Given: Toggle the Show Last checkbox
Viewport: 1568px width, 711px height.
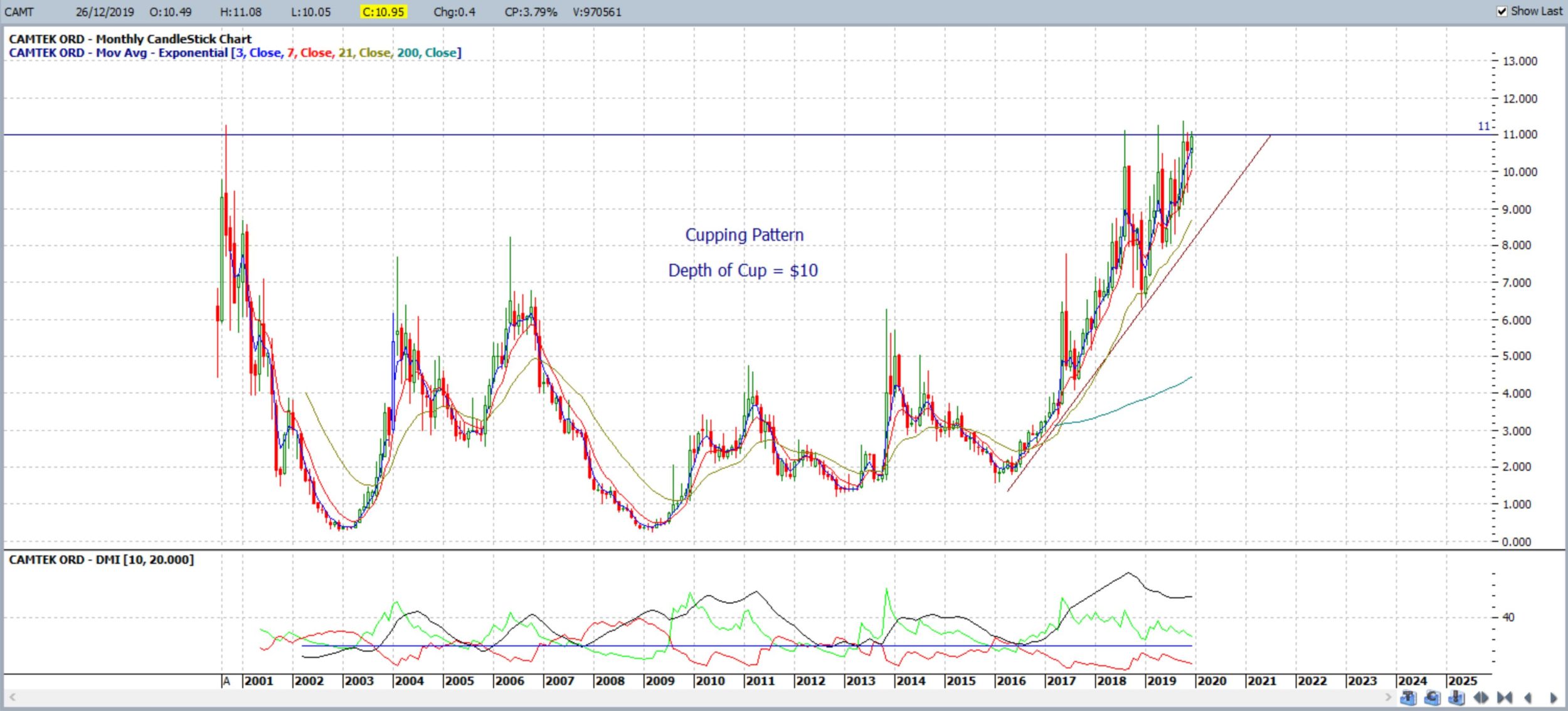Looking at the screenshot, I should 1502,11.
